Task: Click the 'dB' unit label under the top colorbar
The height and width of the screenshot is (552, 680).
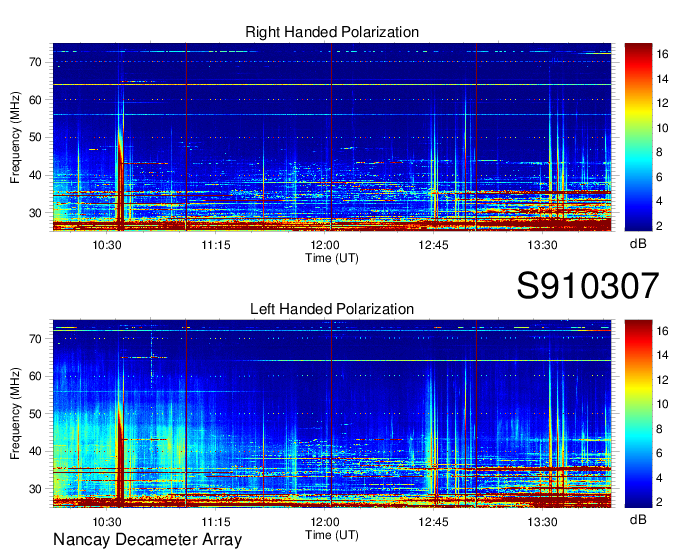Action: pyautogui.click(x=638, y=244)
